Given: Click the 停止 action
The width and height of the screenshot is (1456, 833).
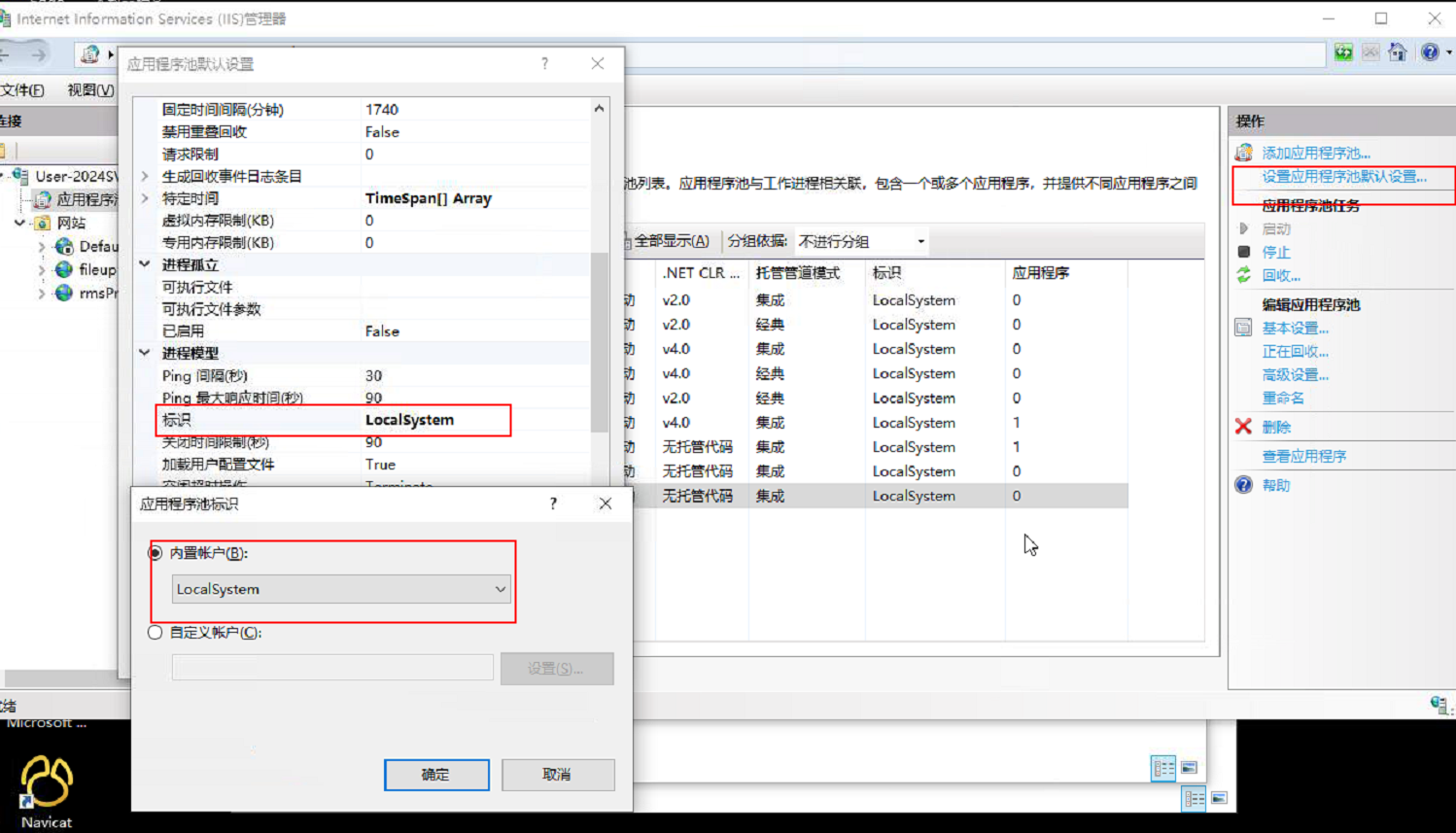Looking at the screenshot, I should [x=1276, y=252].
